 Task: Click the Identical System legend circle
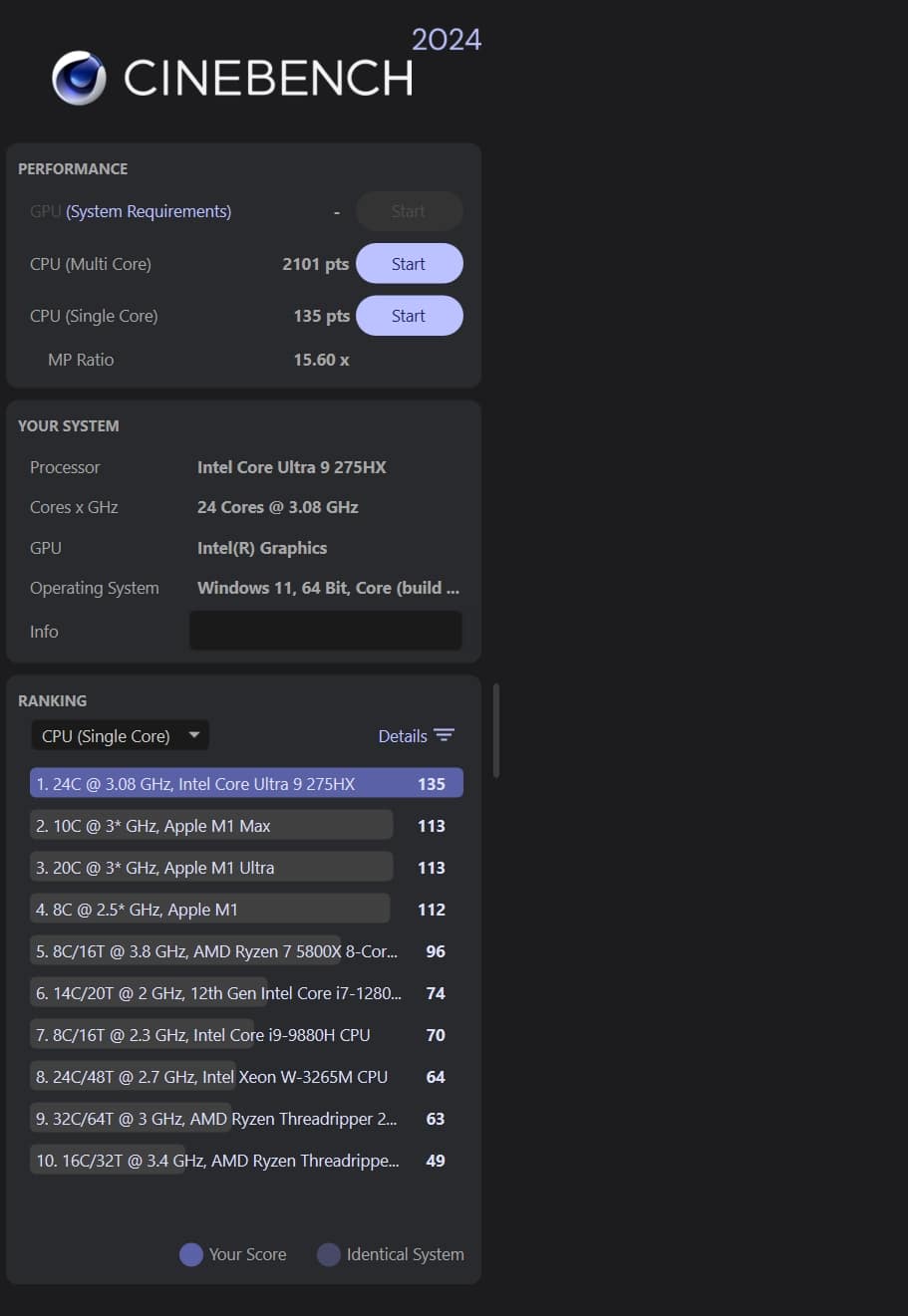pyautogui.click(x=329, y=1254)
